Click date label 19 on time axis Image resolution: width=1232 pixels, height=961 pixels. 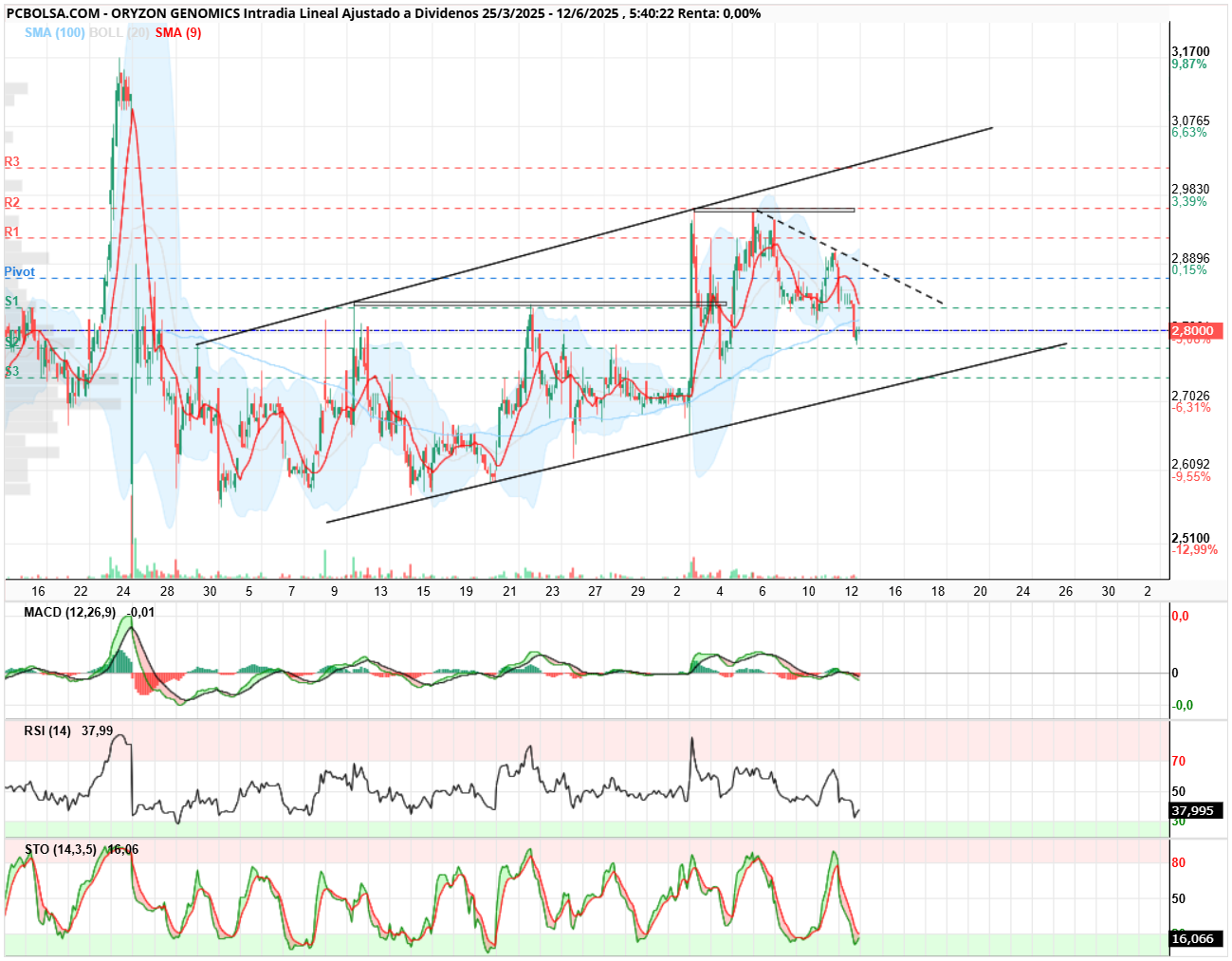tap(467, 592)
